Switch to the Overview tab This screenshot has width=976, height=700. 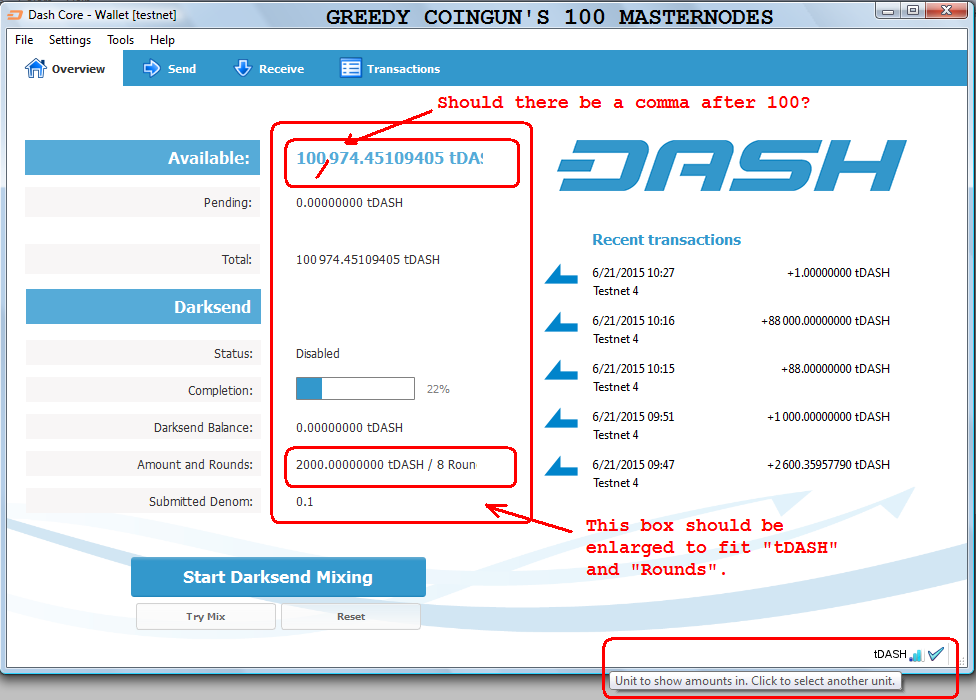point(65,68)
